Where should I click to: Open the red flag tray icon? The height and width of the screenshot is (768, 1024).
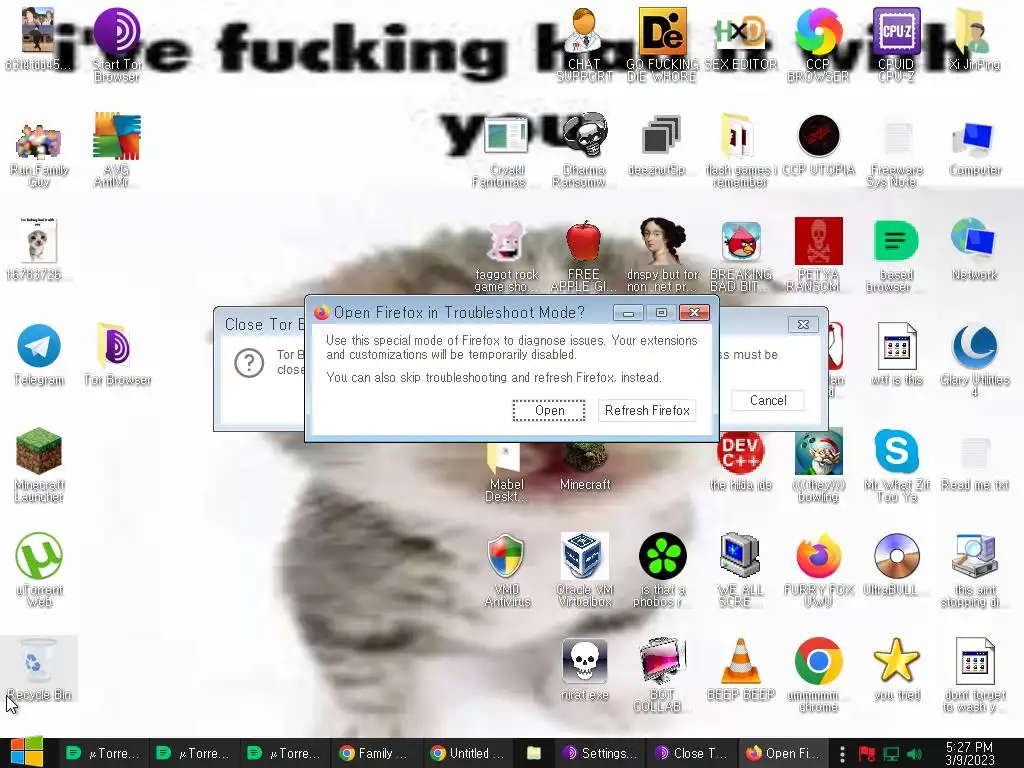[x=867, y=754]
